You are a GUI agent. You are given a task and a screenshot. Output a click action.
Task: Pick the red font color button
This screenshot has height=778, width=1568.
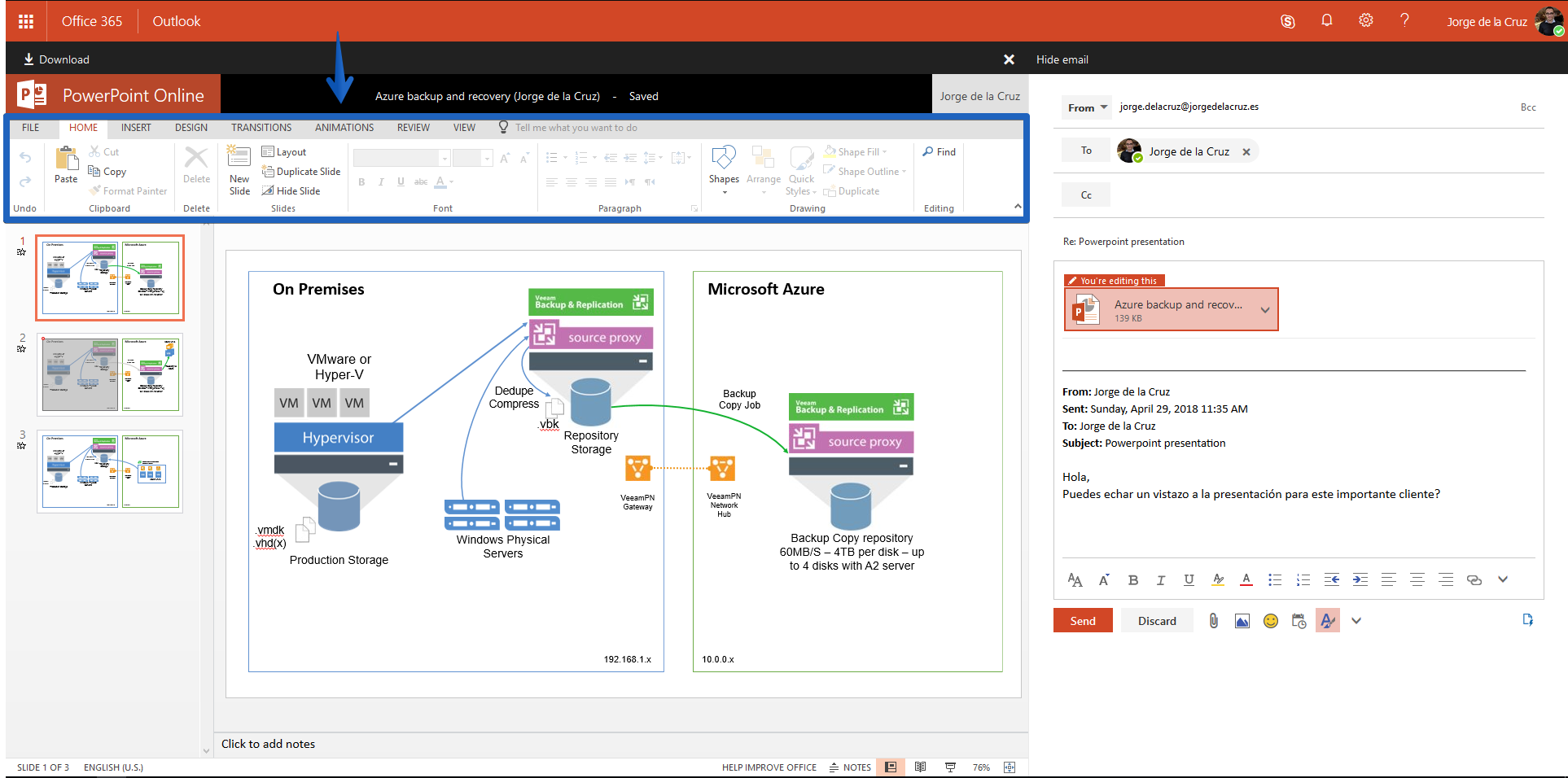pos(1246,580)
